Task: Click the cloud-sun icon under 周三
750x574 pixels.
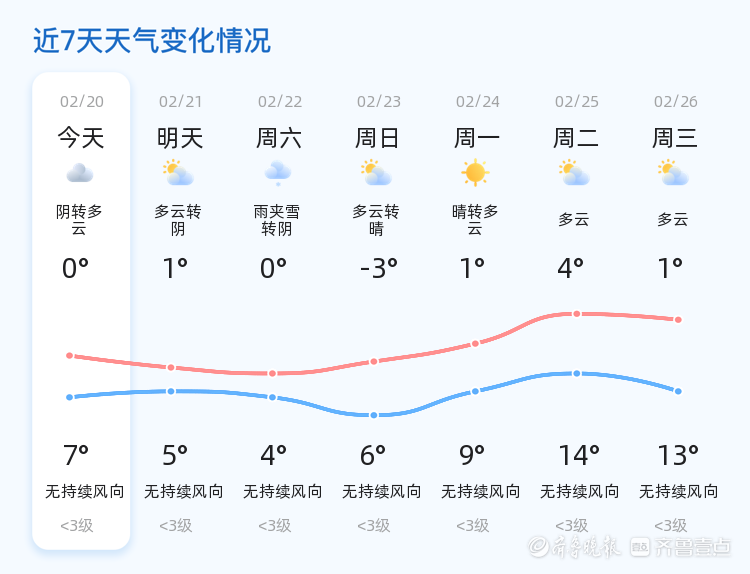Action: point(673,173)
